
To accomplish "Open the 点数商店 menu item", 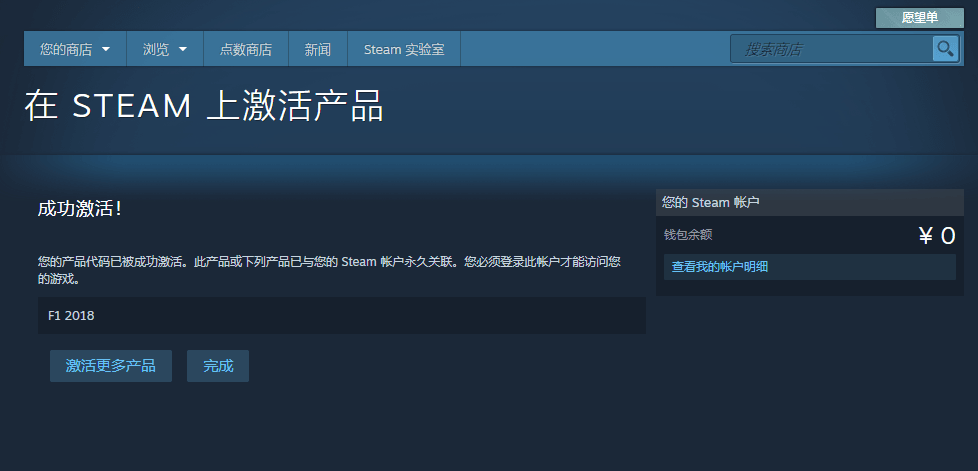I will [x=245, y=49].
